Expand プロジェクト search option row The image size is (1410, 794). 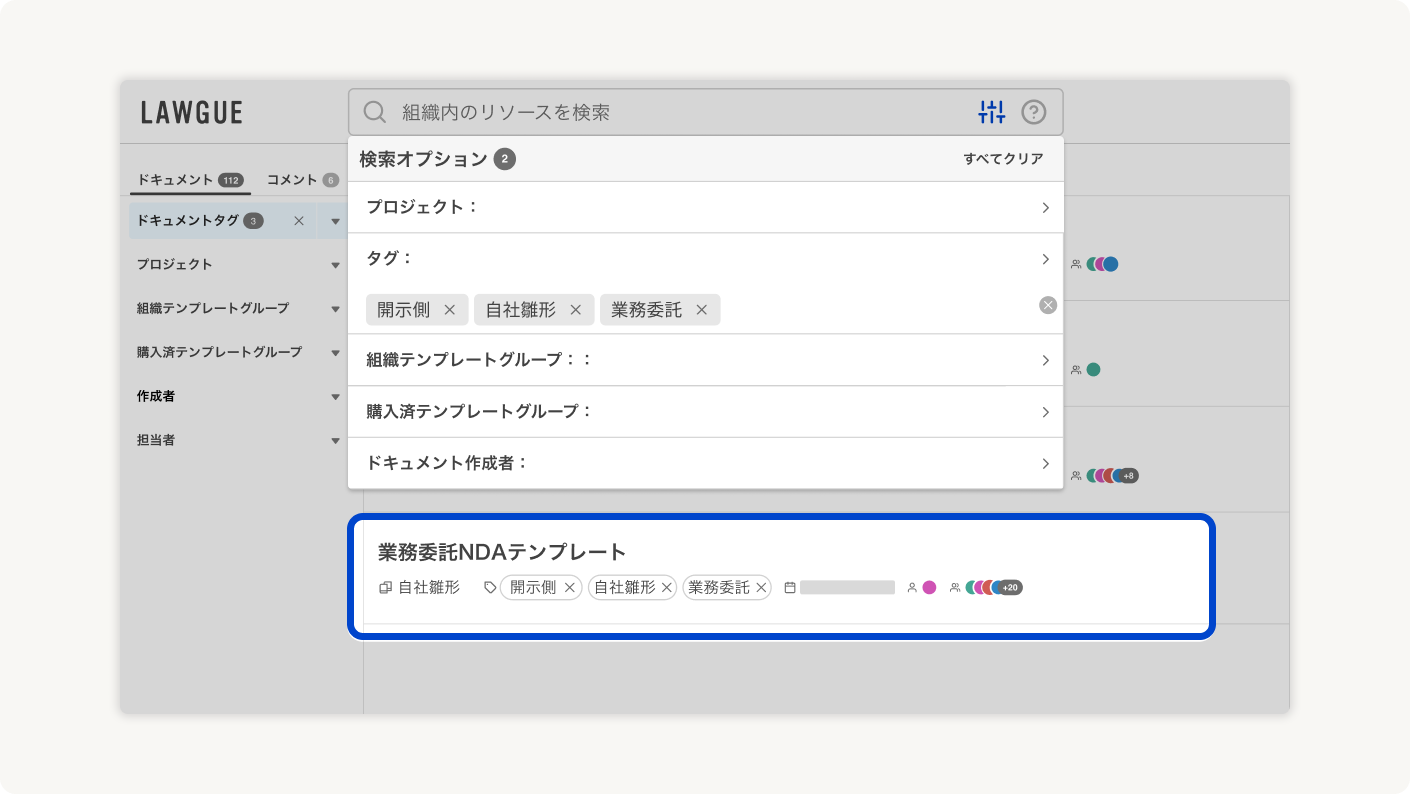(x=1045, y=208)
